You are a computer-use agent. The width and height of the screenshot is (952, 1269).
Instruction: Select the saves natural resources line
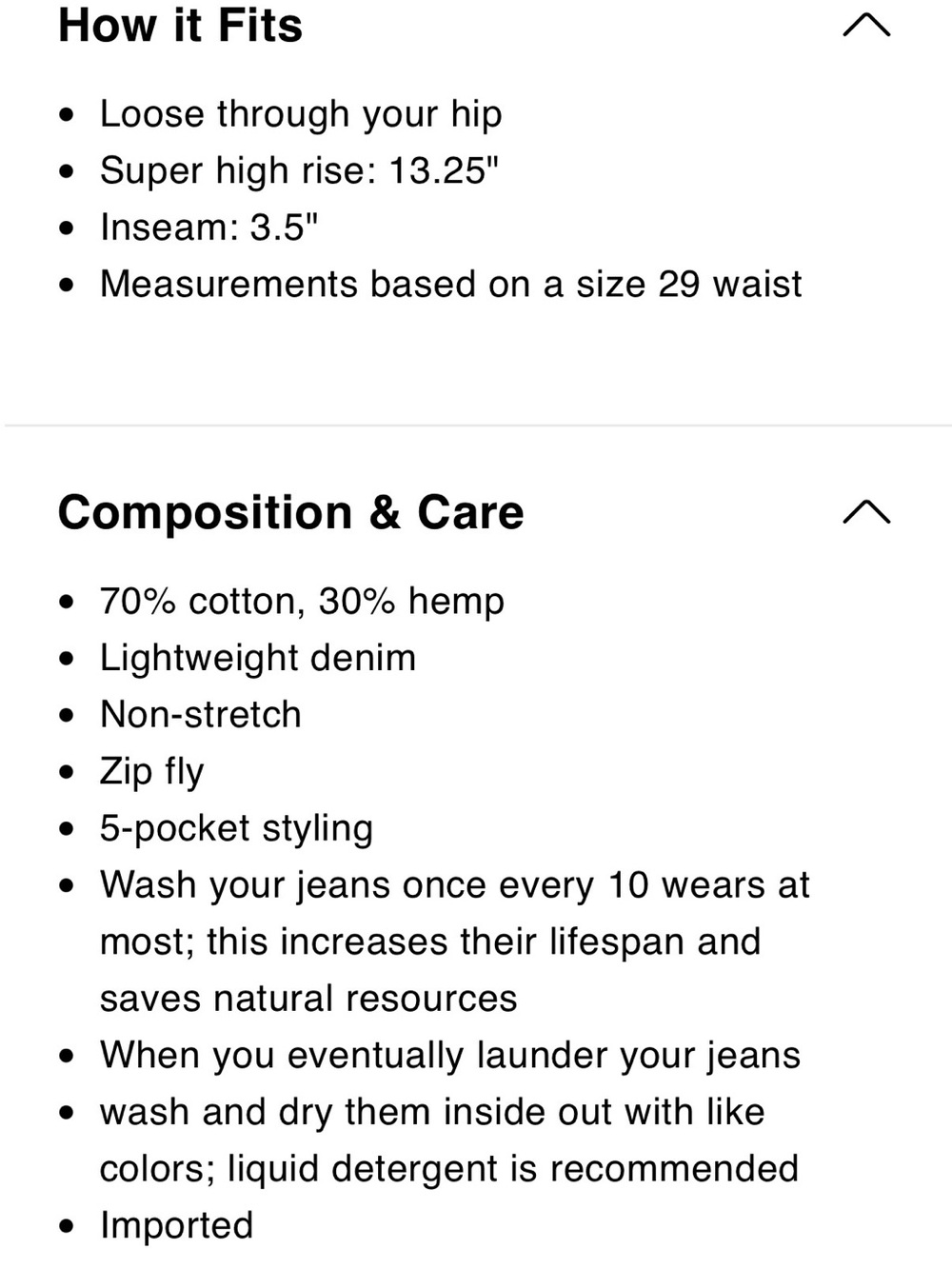308,999
